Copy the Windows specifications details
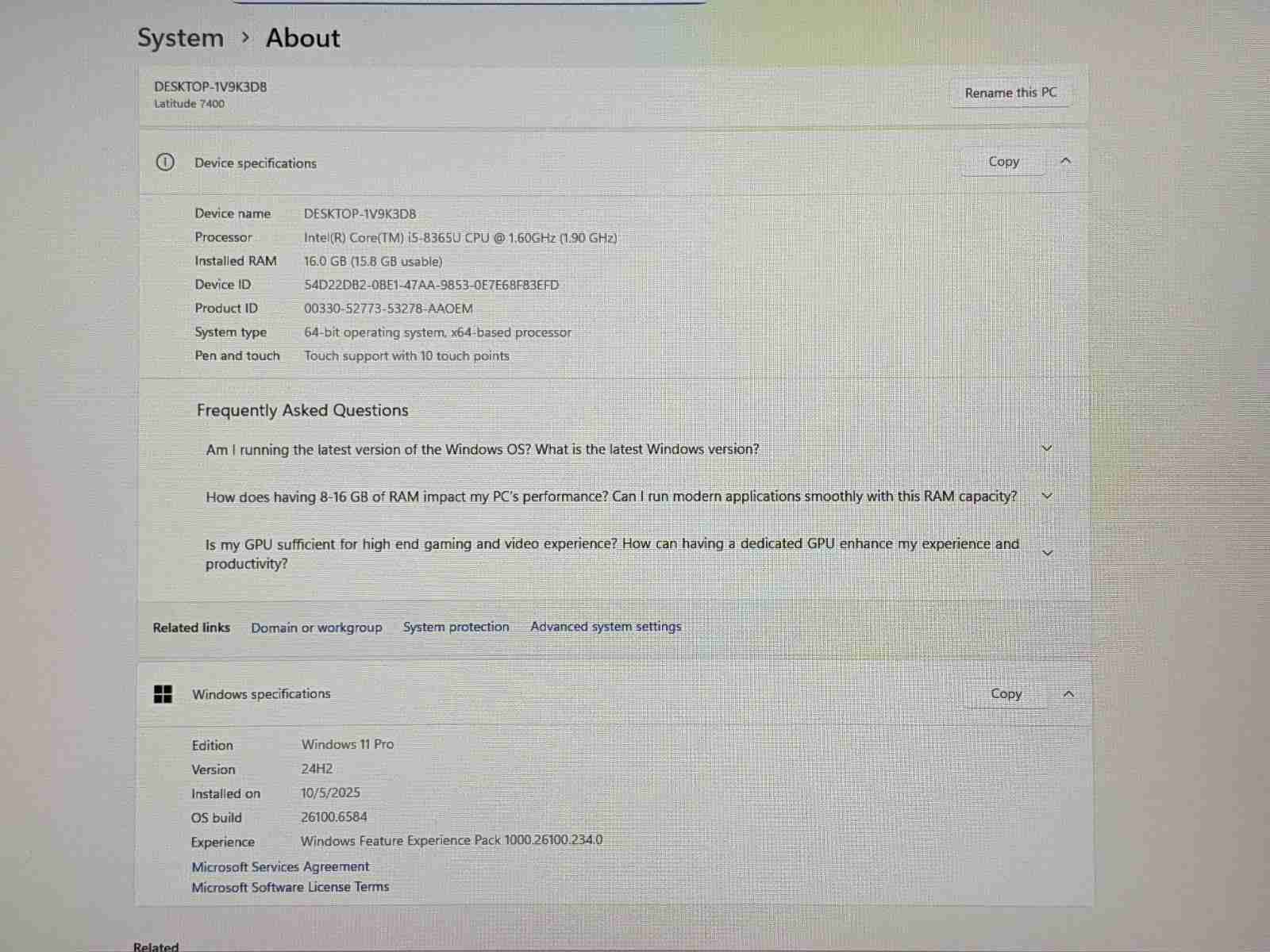This screenshot has width=1270, height=952. (1006, 694)
